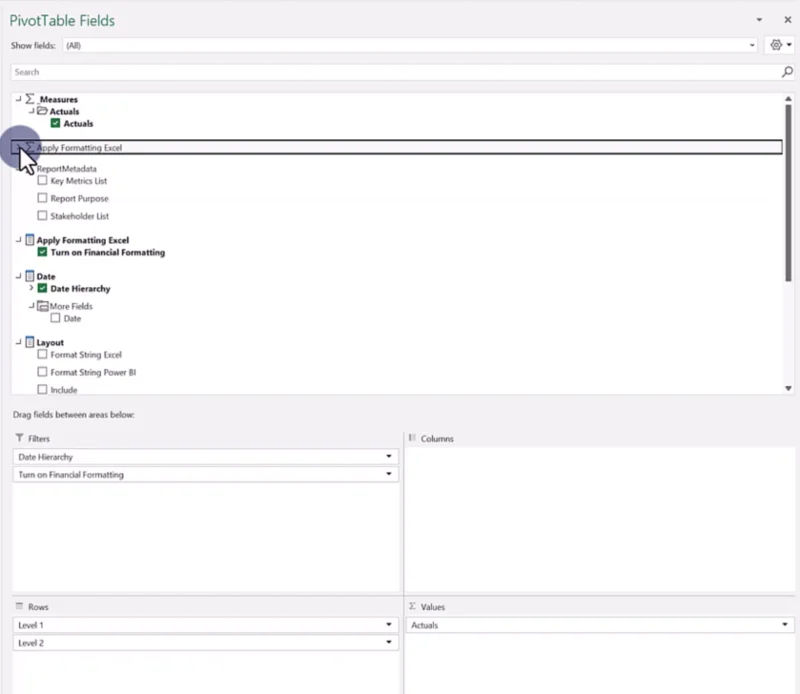This screenshot has width=800, height=694.
Task: Check the Stakeholder List field
Action: pyautogui.click(x=42, y=215)
